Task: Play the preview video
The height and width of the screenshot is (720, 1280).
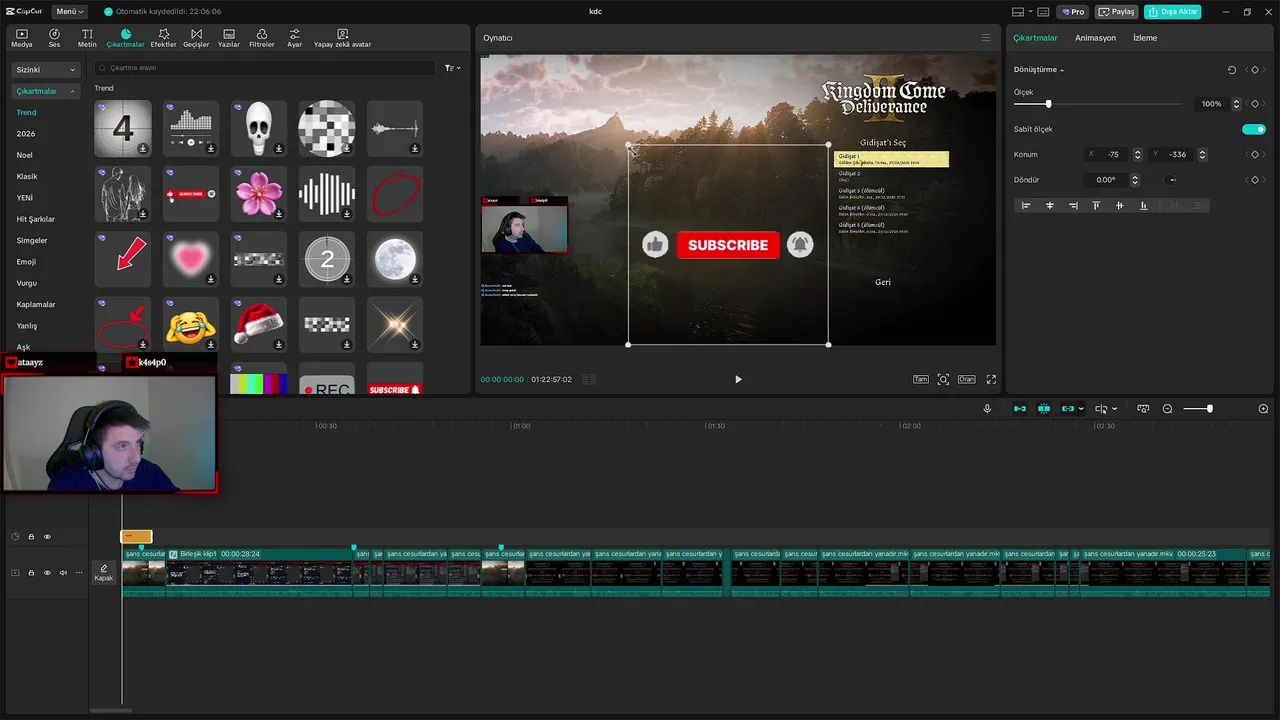Action: point(738,380)
